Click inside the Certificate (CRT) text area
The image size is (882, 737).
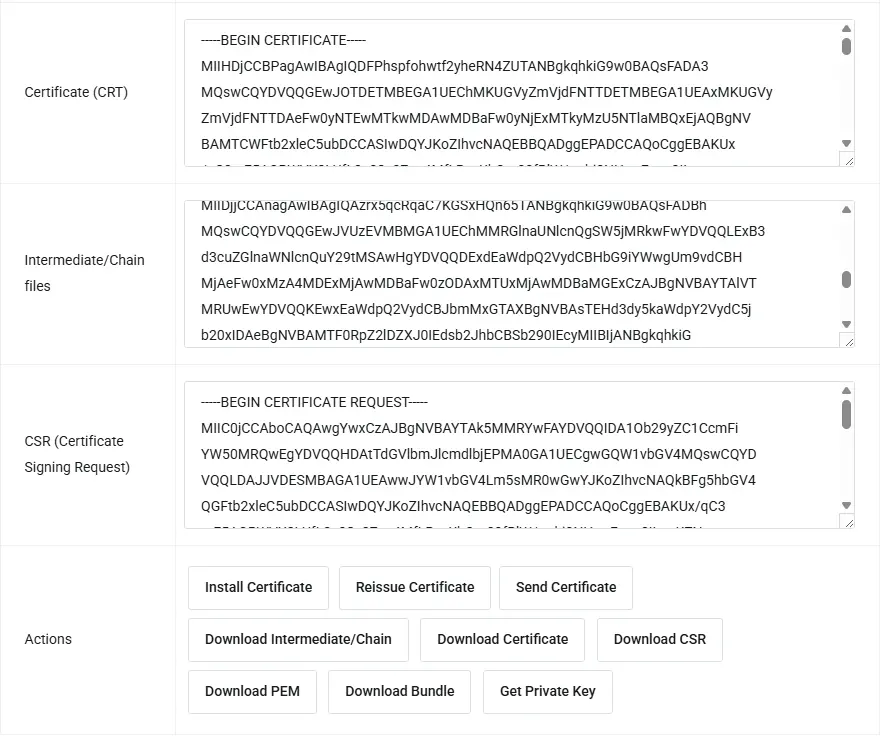(x=510, y=92)
